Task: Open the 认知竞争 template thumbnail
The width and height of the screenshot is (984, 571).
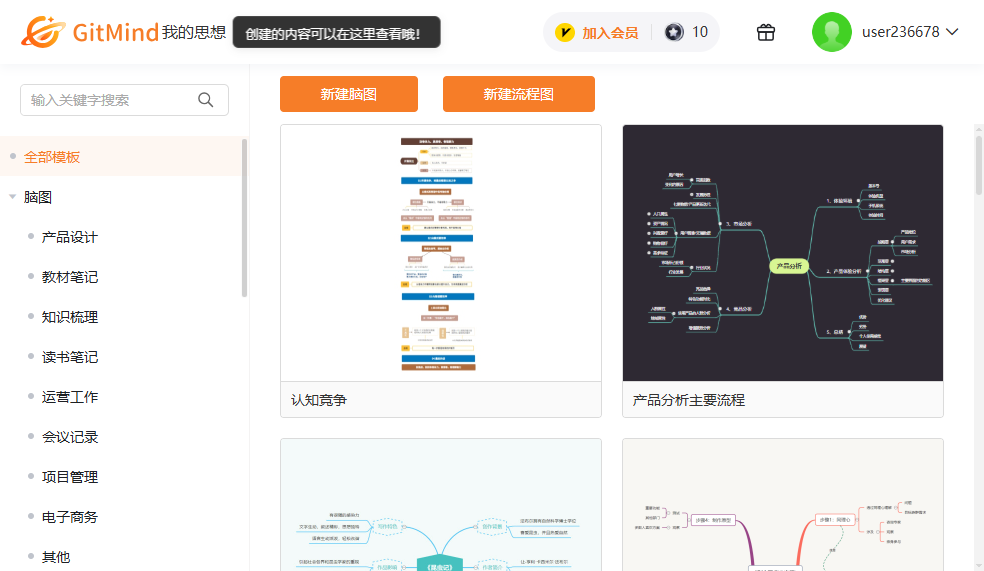Action: (x=441, y=253)
